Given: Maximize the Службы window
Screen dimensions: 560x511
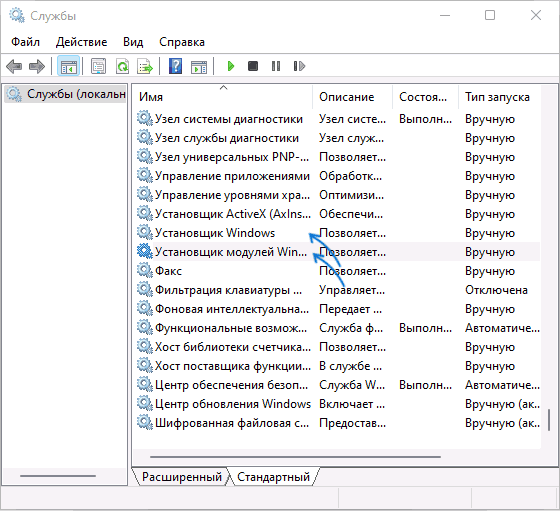Looking at the screenshot, I should [x=490, y=15].
